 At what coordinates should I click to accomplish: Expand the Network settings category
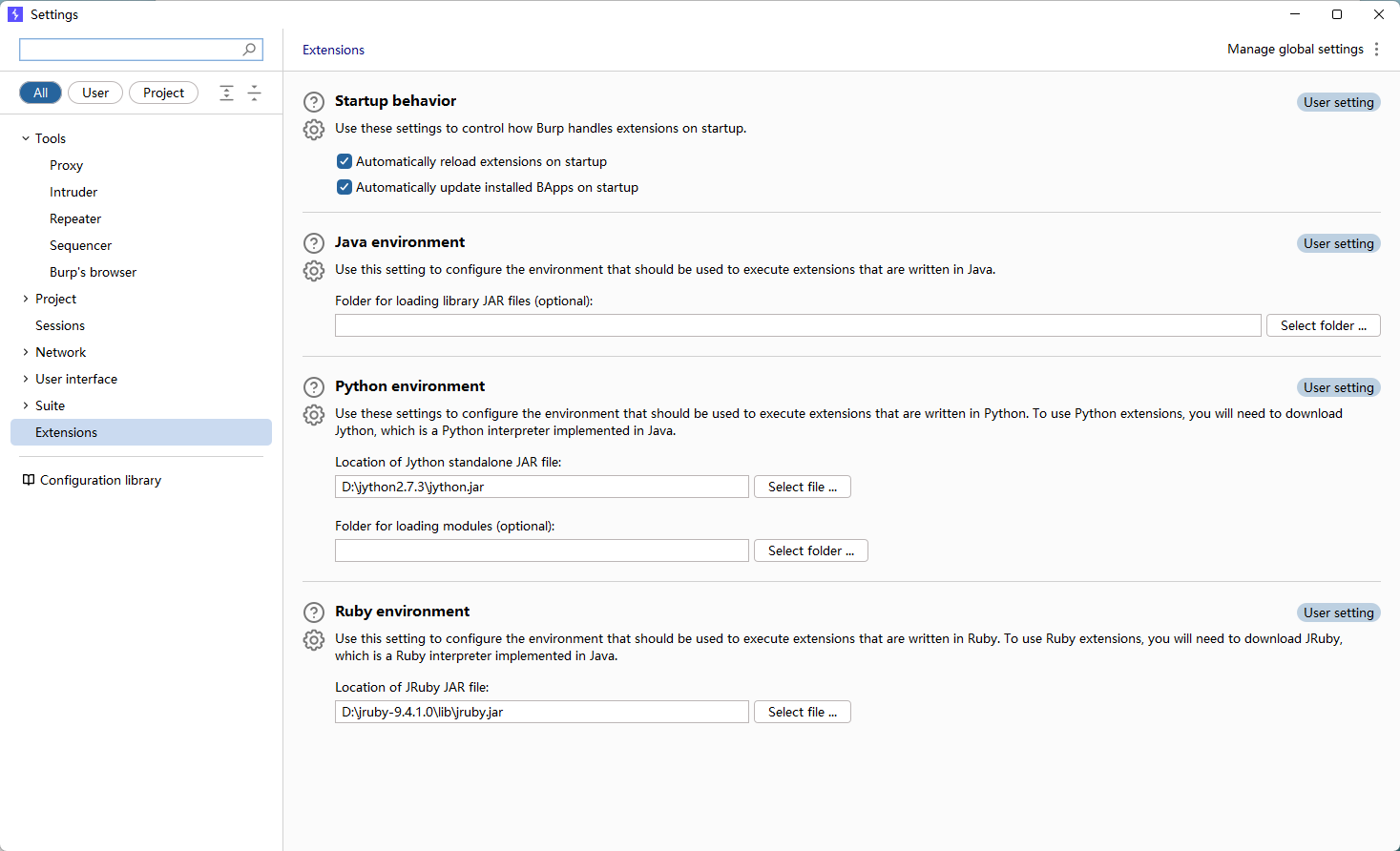tap(26, 352)
